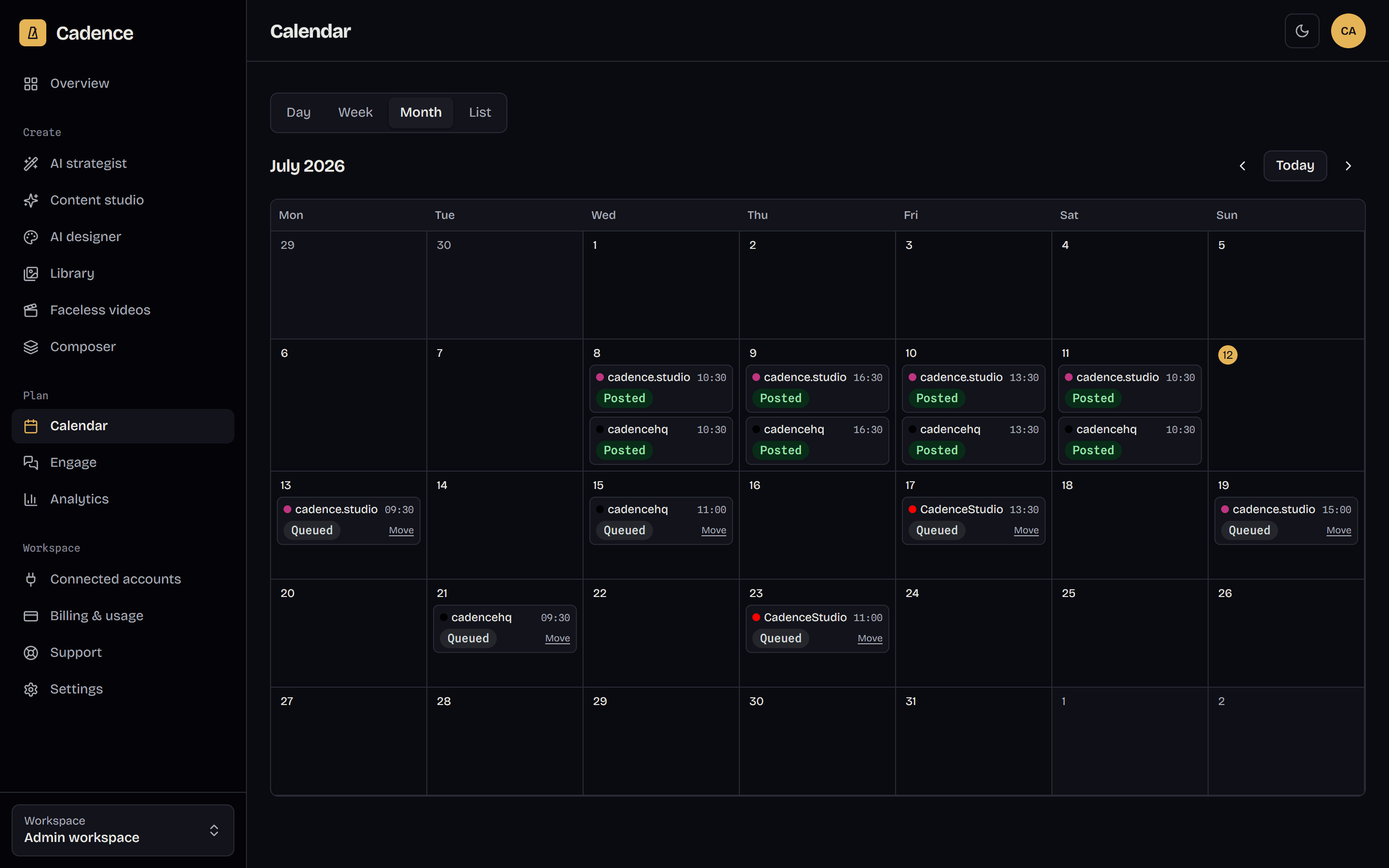The height and width of the screenshot is (868, 1389).
Task: Open Connected accounts page
Action: pyautogui.click(x=123, y=579)
